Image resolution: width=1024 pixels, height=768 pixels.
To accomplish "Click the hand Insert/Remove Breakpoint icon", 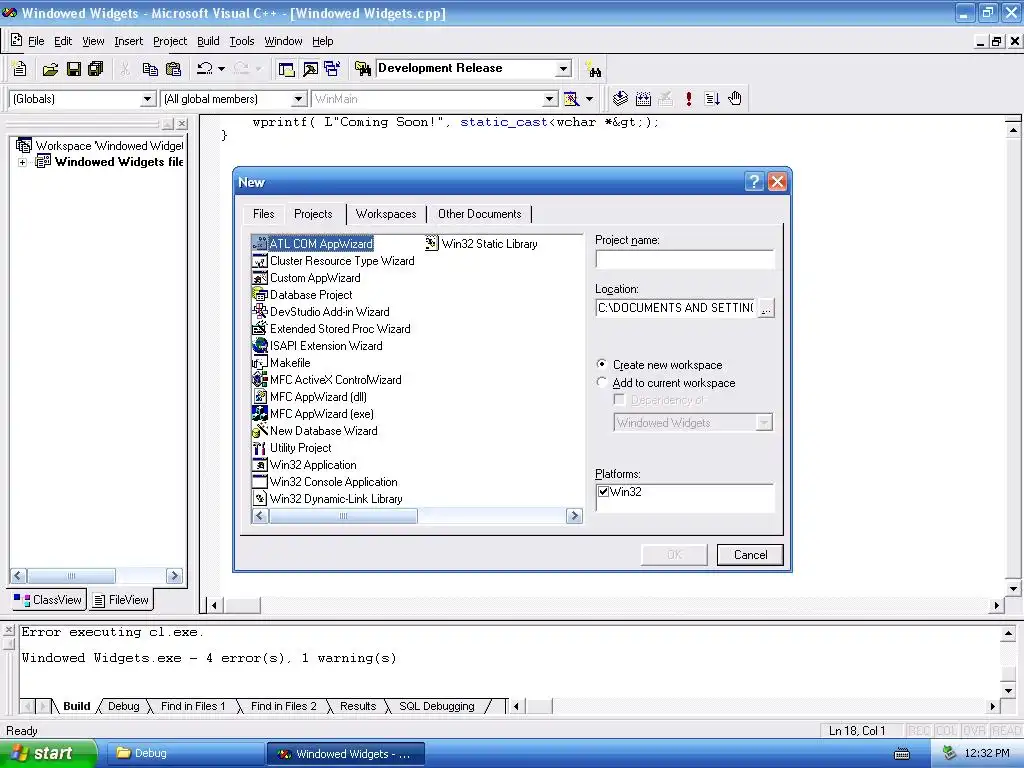I will 735,99.
